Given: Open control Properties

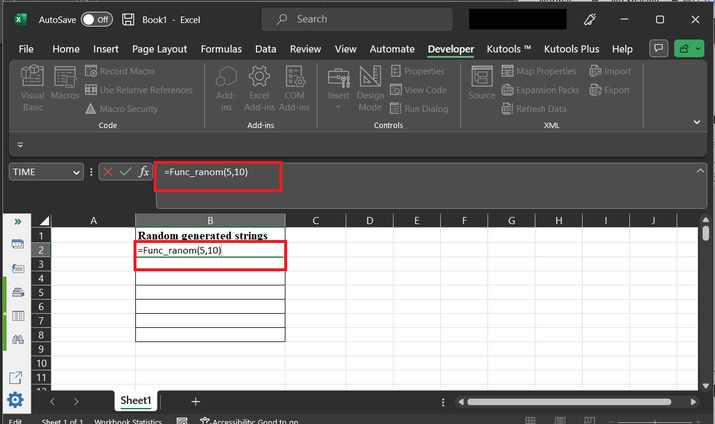Looking at the screenshot, I should [417, 71].
